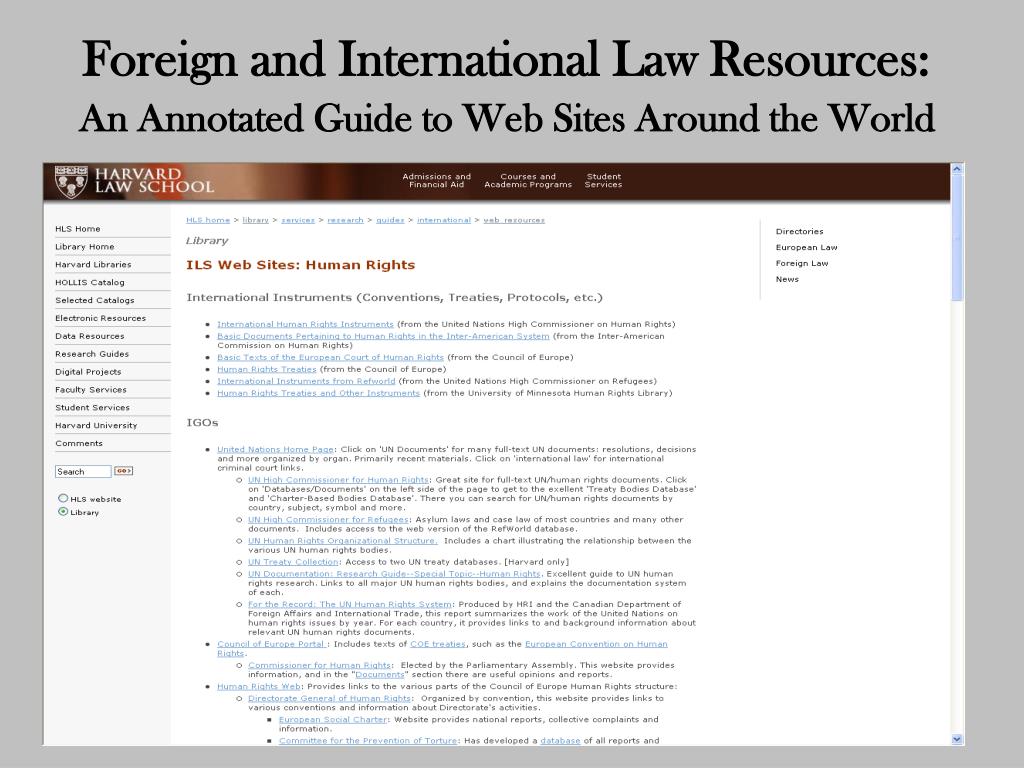Image resolution: width=1024 pixels, height=768 pixels.
Task: Open UN Documentation Research Guide link
Action: [x=394, y=573]
